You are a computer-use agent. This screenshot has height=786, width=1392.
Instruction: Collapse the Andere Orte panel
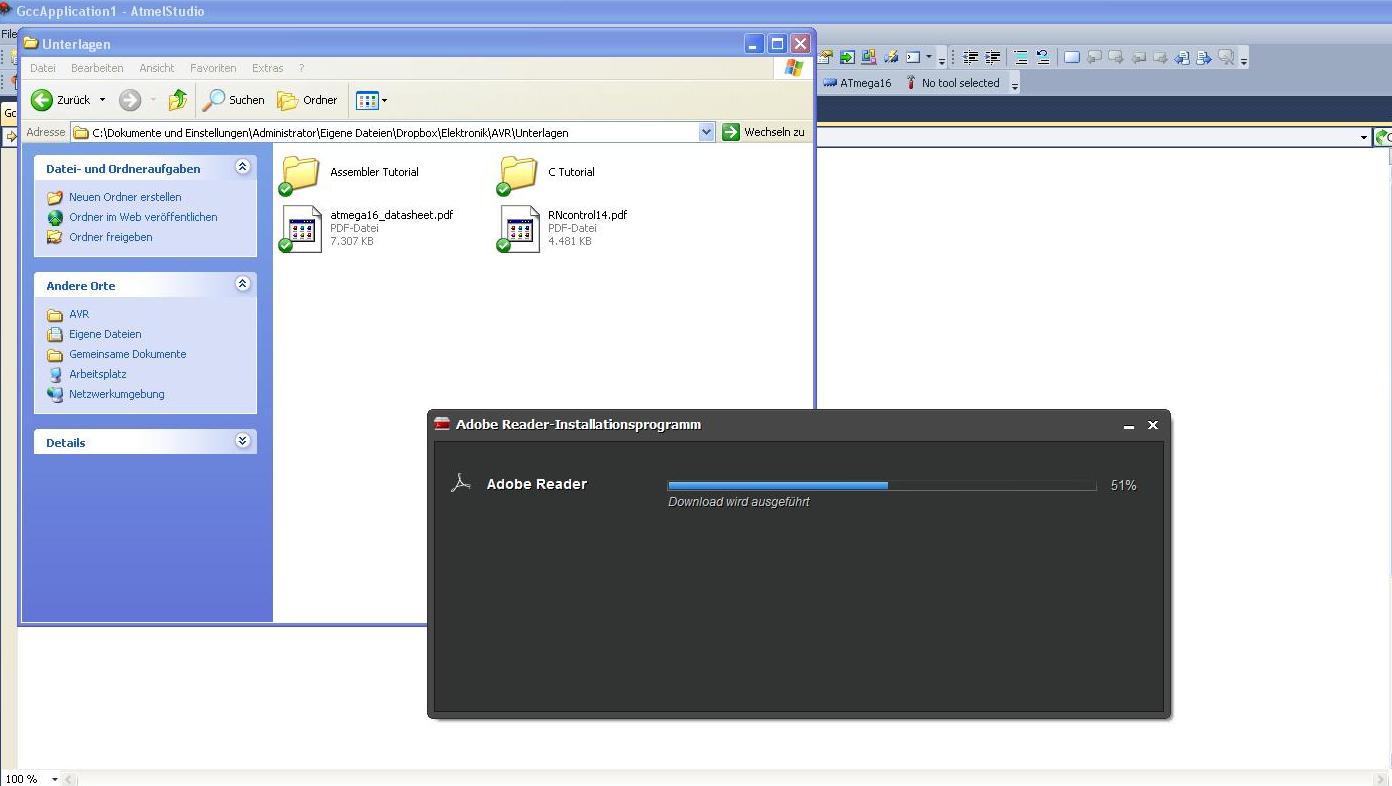coord(242,285)
